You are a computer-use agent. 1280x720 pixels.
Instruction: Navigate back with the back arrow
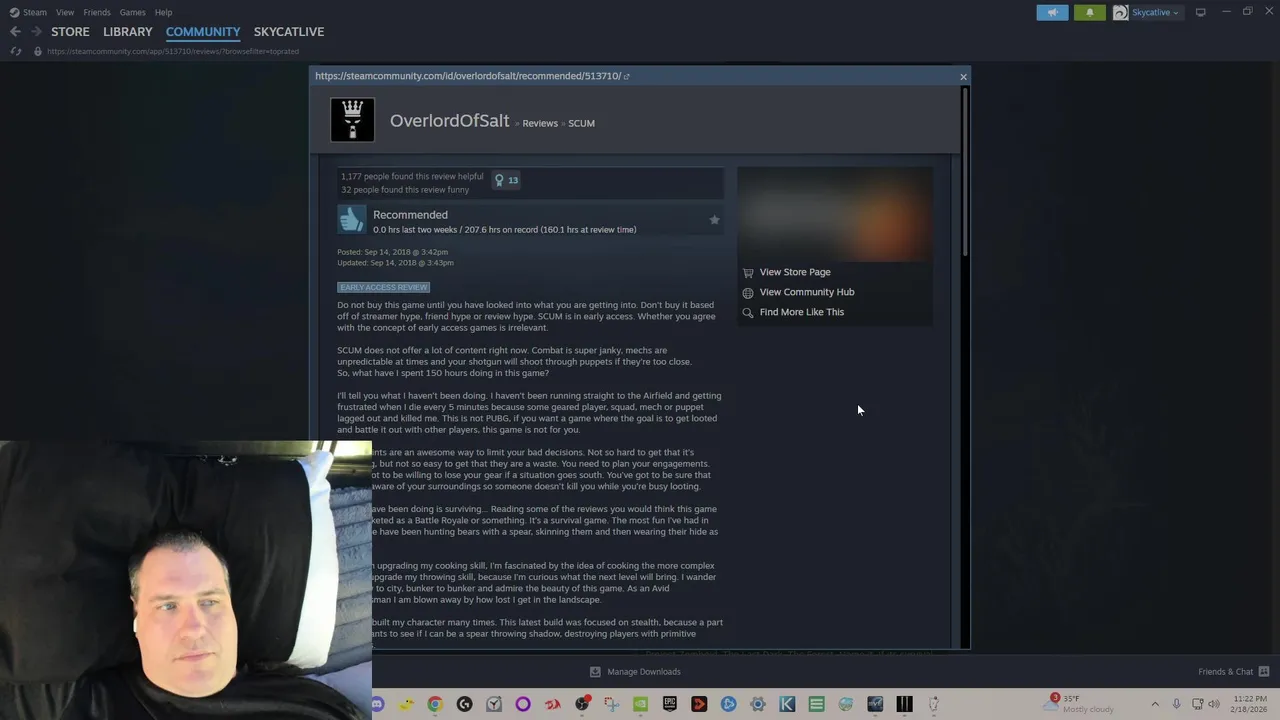pos(15,32)
